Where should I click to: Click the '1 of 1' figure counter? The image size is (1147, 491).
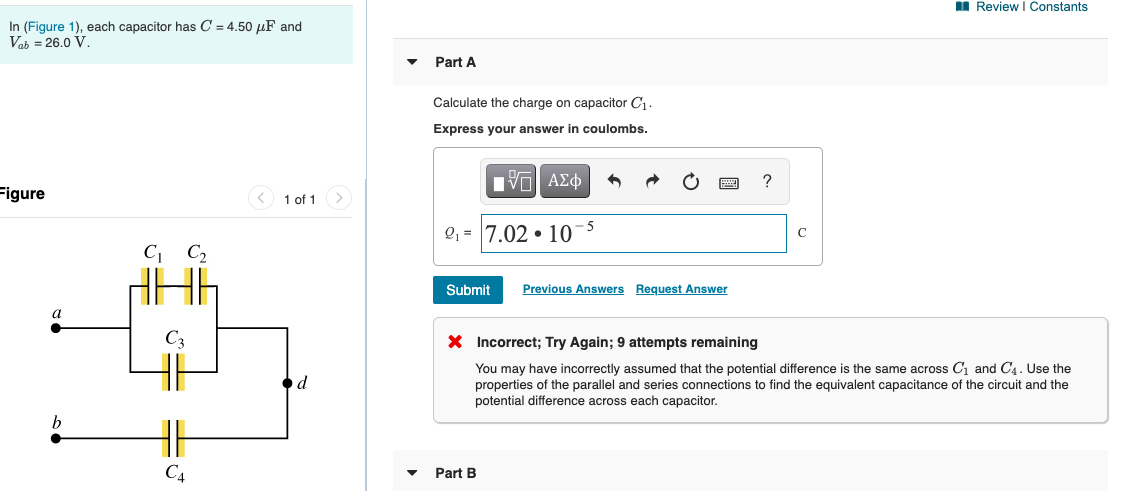click(x=300, y=199)
